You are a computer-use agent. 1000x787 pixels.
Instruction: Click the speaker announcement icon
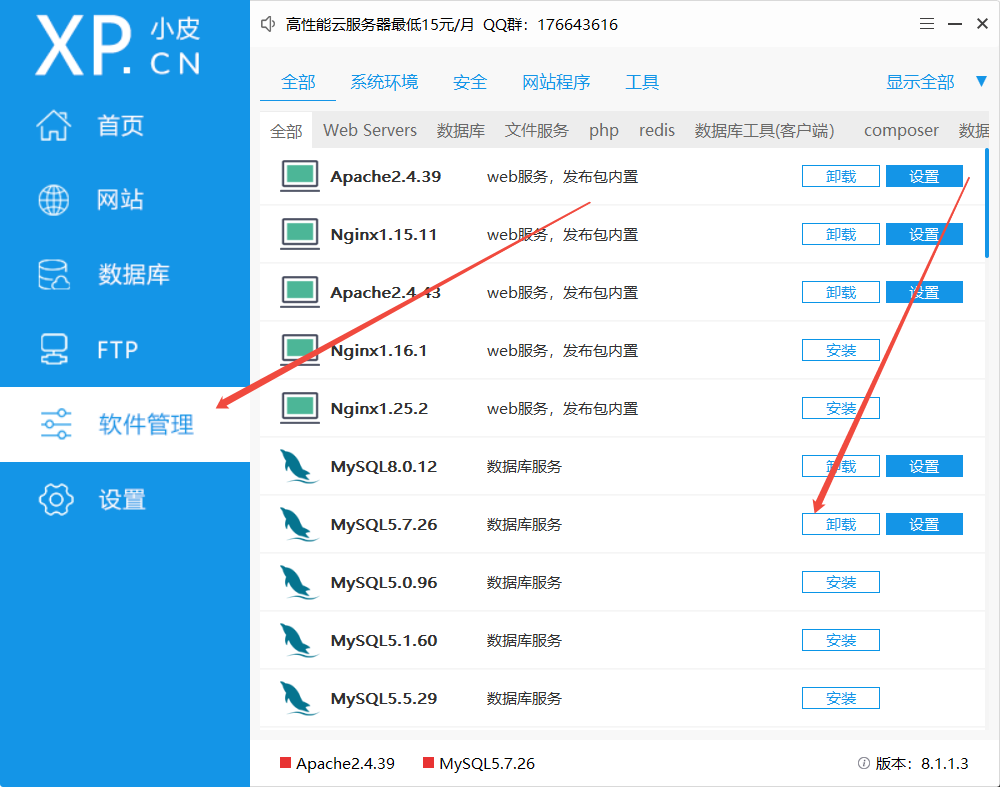(x=268, y=25)
